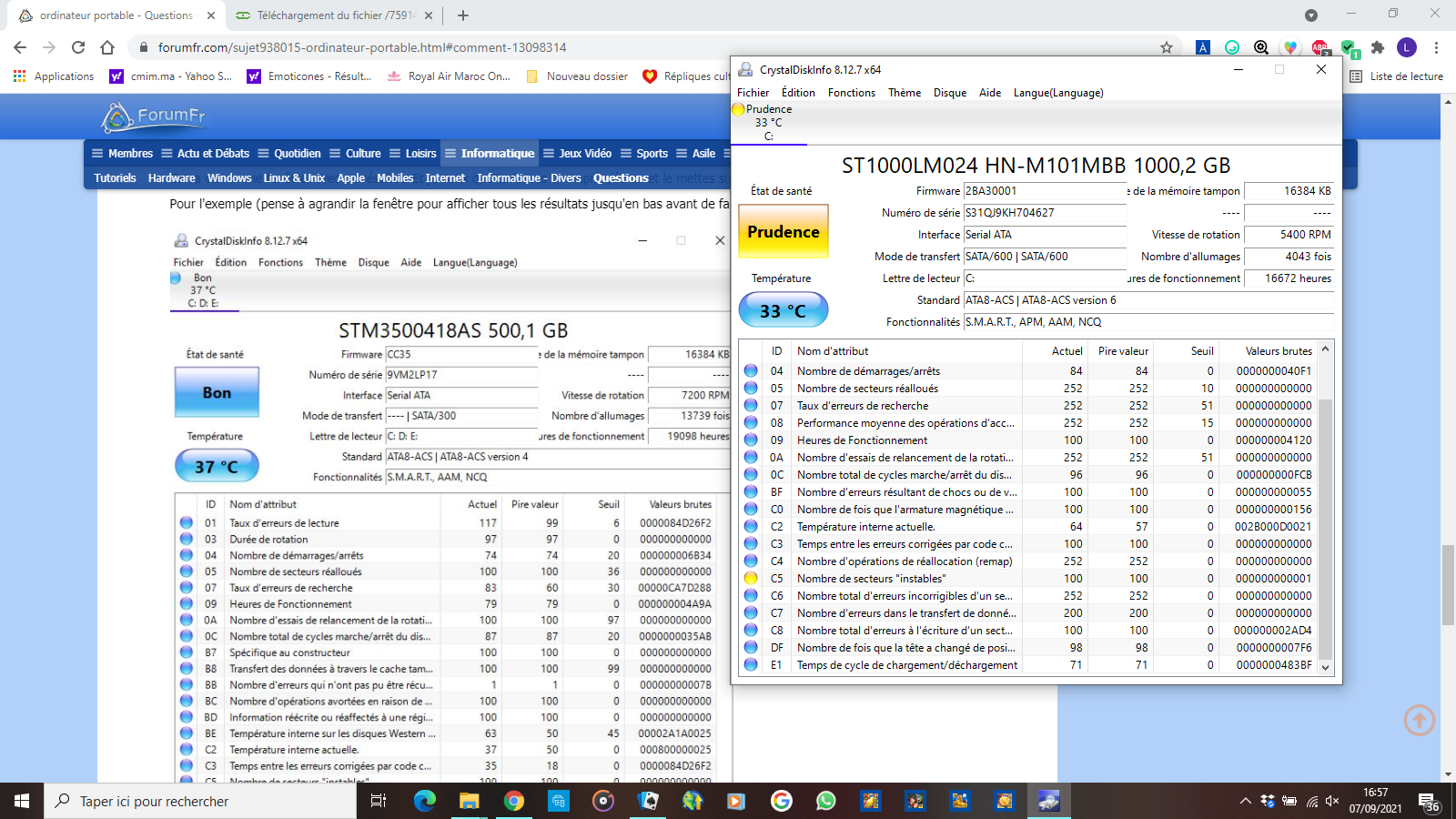
Task: Open the blue À extension icon
Action: (1203, 47)
